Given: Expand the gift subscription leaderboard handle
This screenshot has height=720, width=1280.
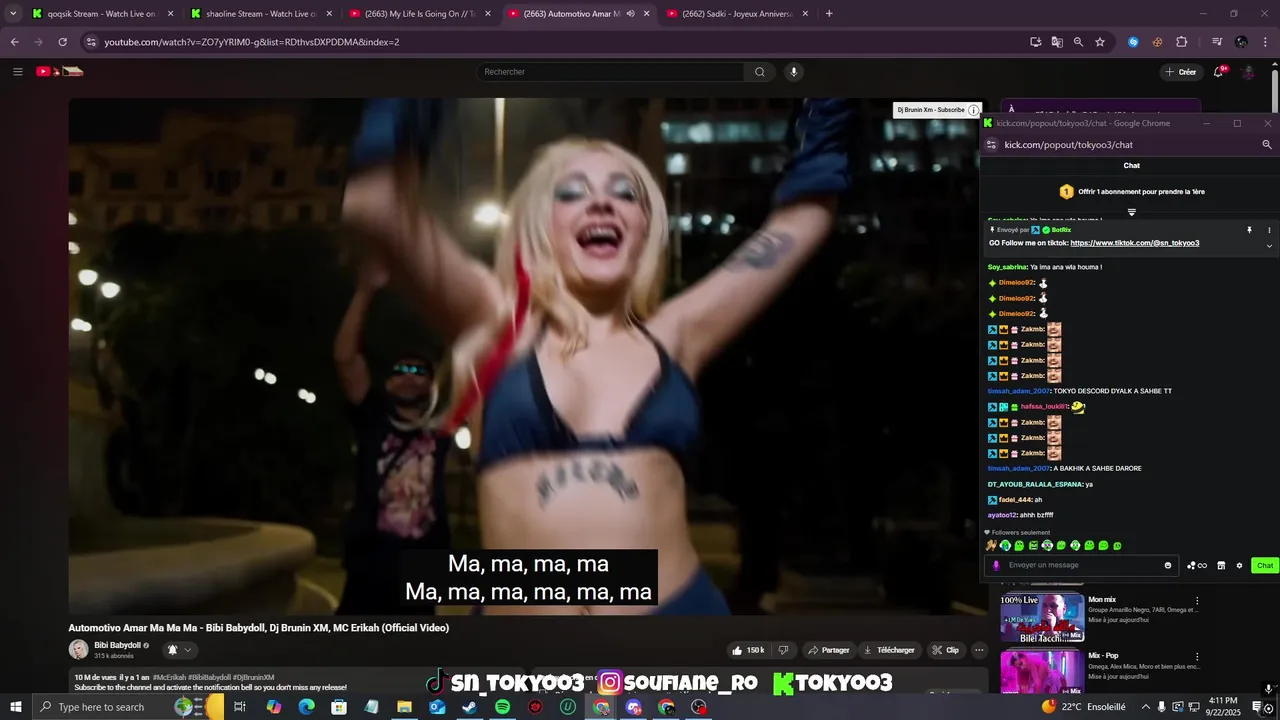Looking at the screenshot, I should pyautogui.click(x=1132, y=212).
